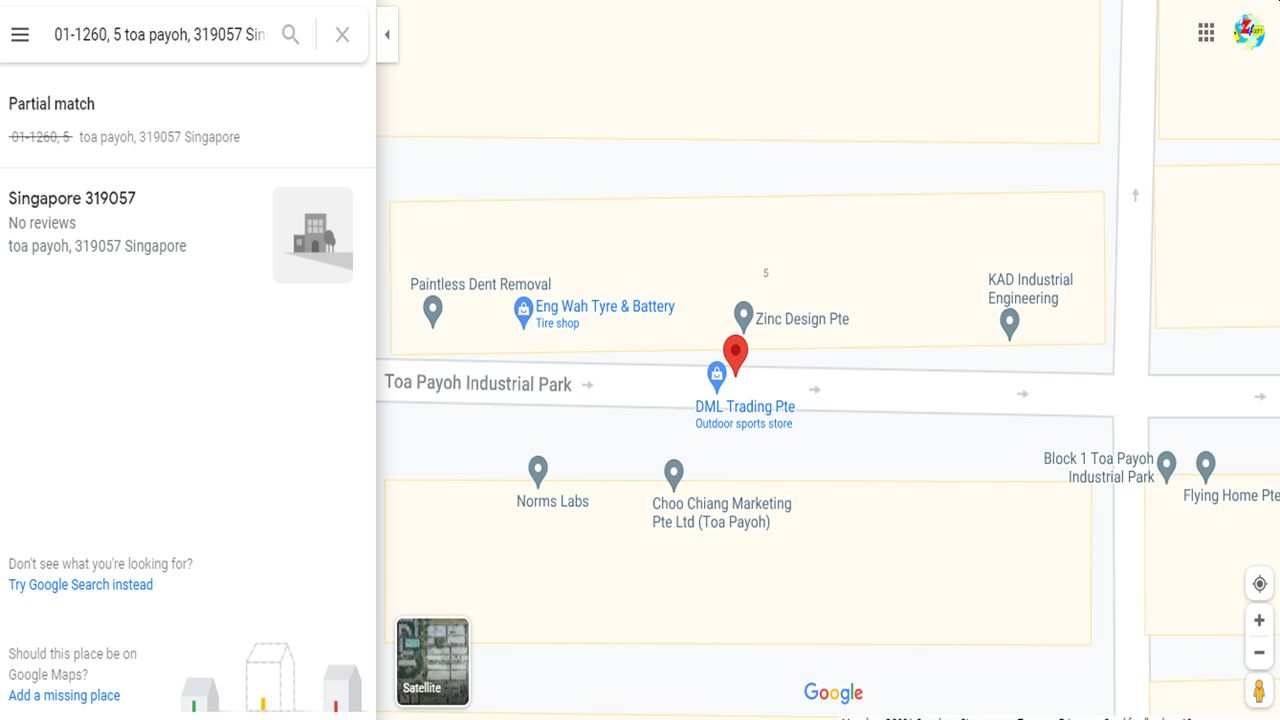Viewport: 1280px width, 720px height.
Task: Click the Partial match heading
Action: tap(52, 104)
